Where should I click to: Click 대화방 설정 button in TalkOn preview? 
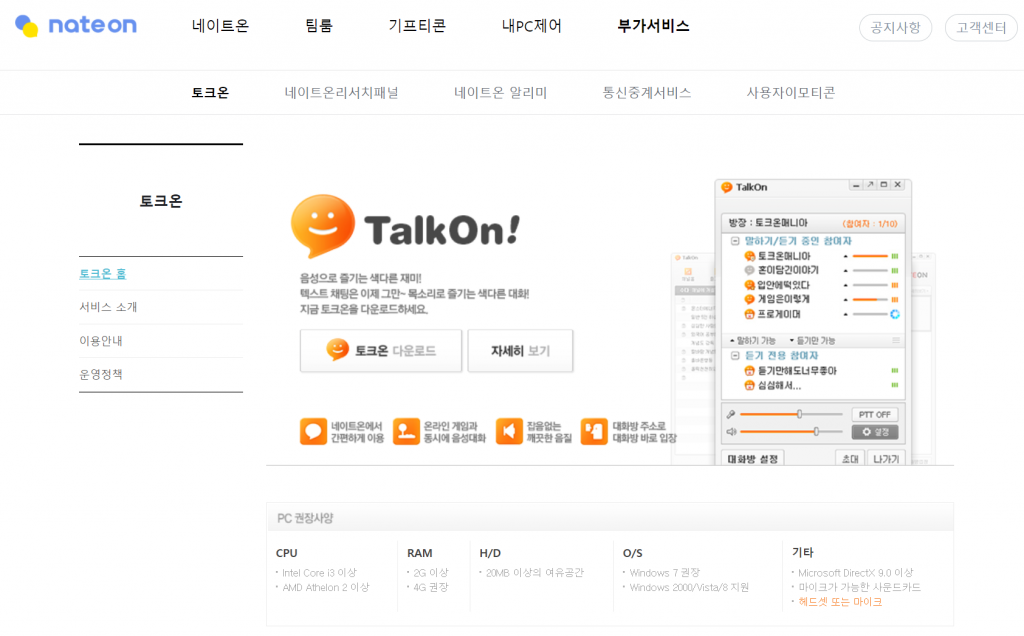(752, 458)
